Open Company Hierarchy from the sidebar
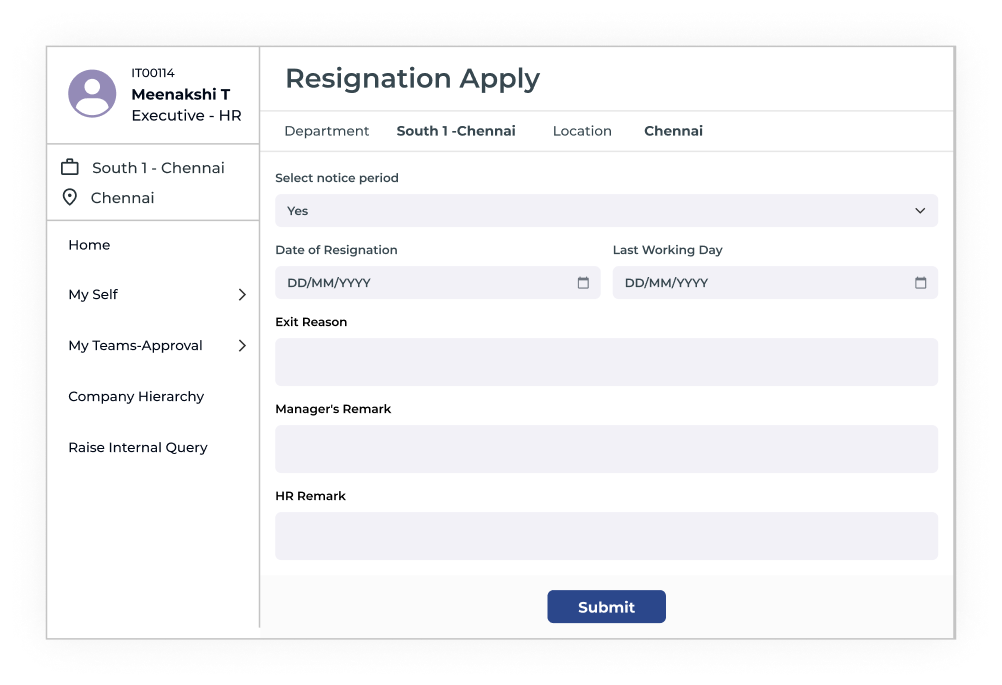 [x=136, y=397]
